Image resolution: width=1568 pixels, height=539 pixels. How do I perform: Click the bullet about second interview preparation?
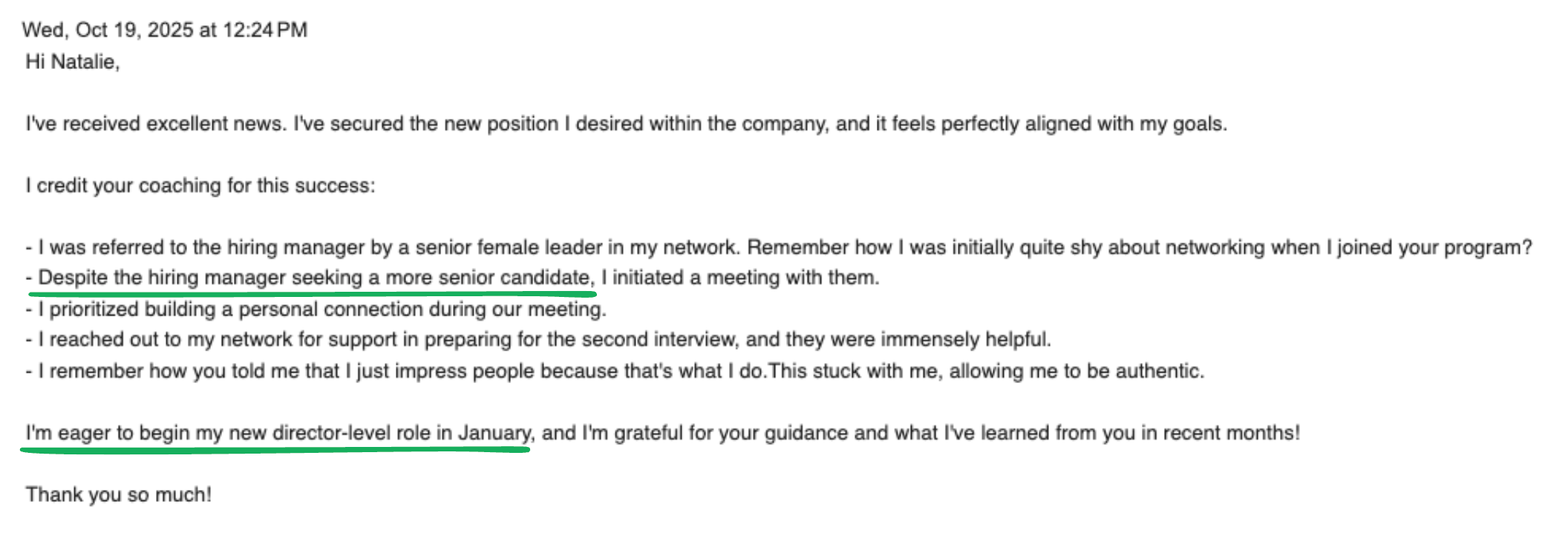point(538,340)
